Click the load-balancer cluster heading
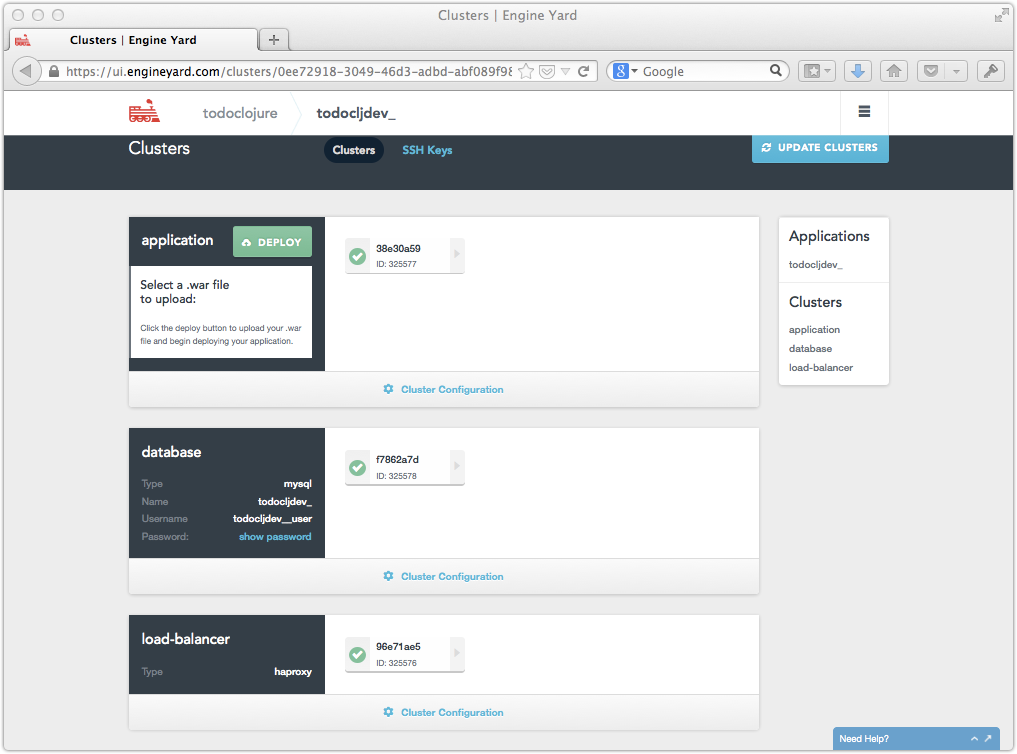 (x=185, y=639)
